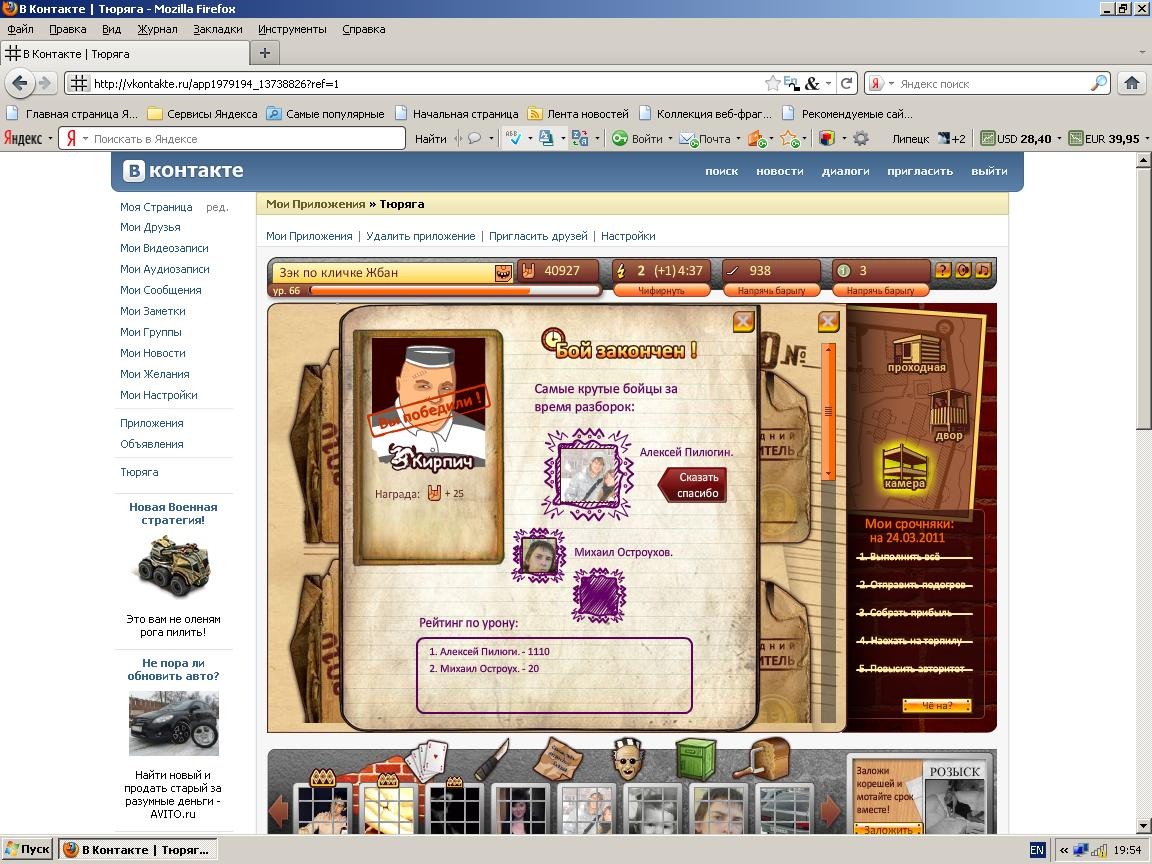This screenshot has height=864, width=1152.
Task: Open the game help question mark icon
Action: tap(942, 270)
